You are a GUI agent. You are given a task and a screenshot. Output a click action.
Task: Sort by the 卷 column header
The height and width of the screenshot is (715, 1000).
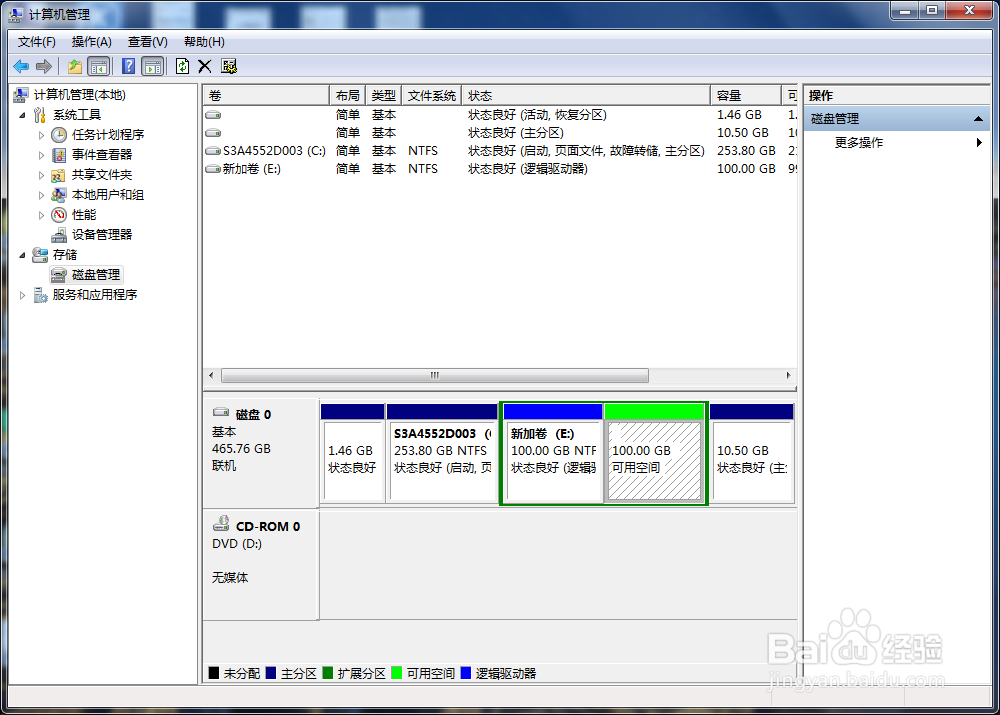click(266, 96)
